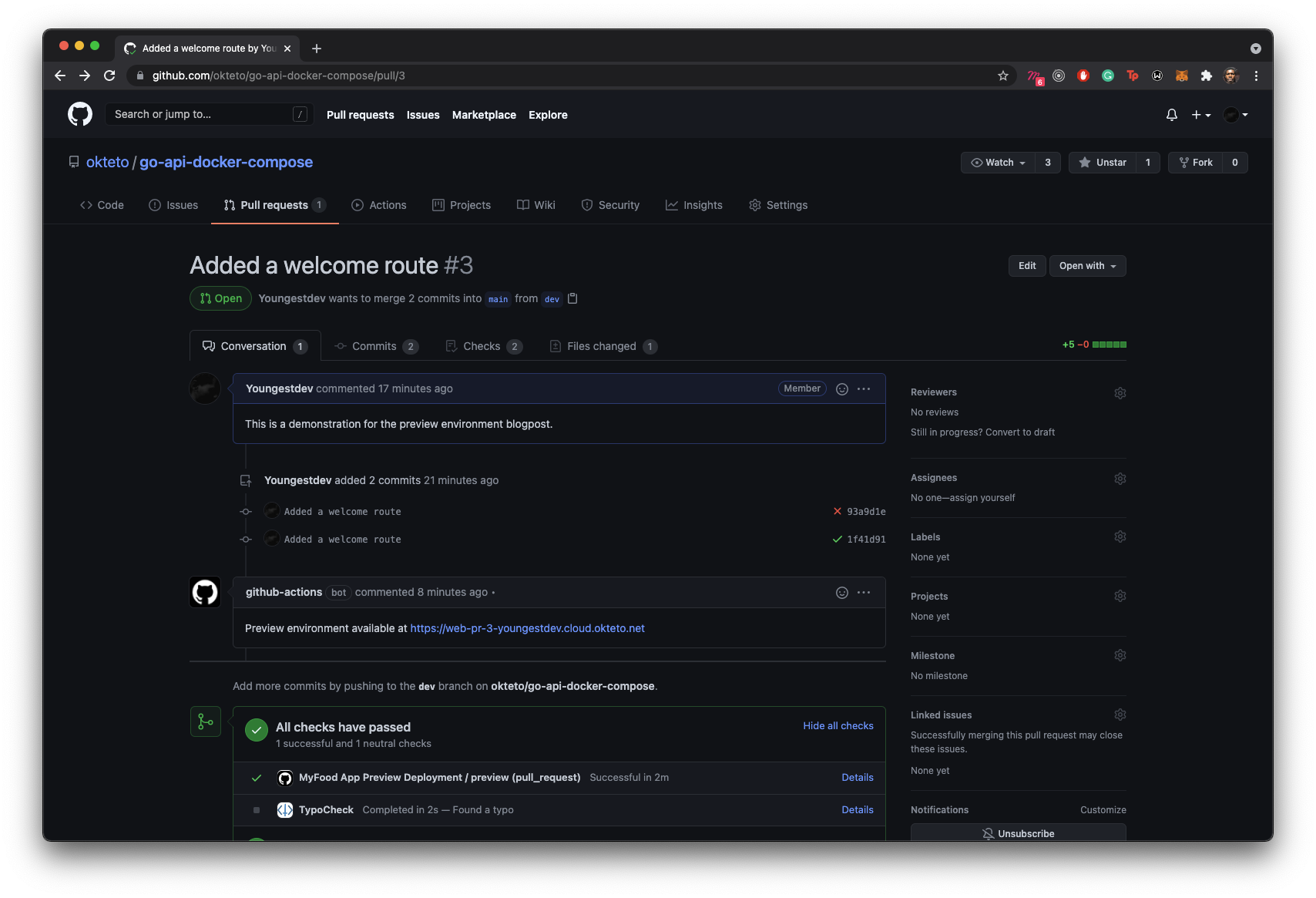Open Details for MyFood App Preview Deployment
1316x898 pixels.
tap(858, 777)
